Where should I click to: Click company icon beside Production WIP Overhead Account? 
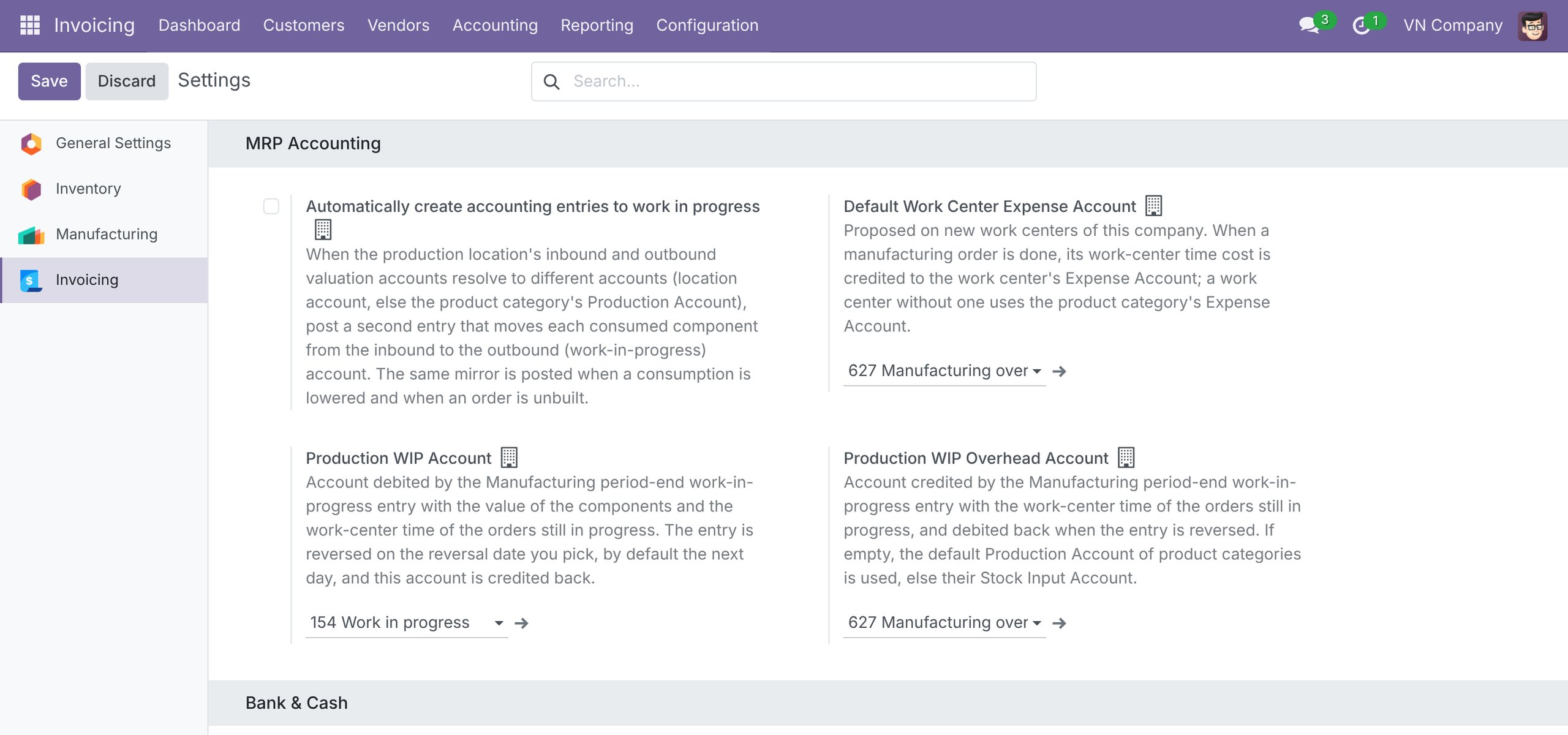click(x=1126, y=458)
